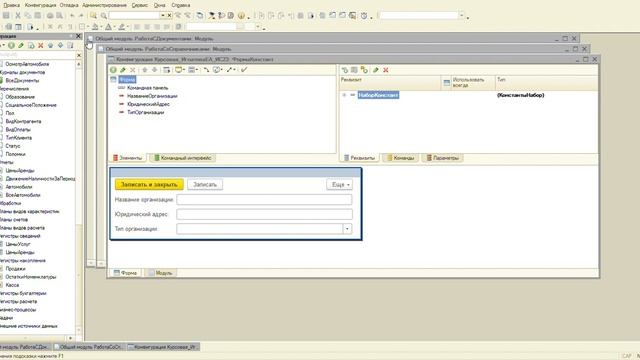Expand the НаборКонстант attribute row
Viewport: 640px width, 360px height.
pos(344,95)
